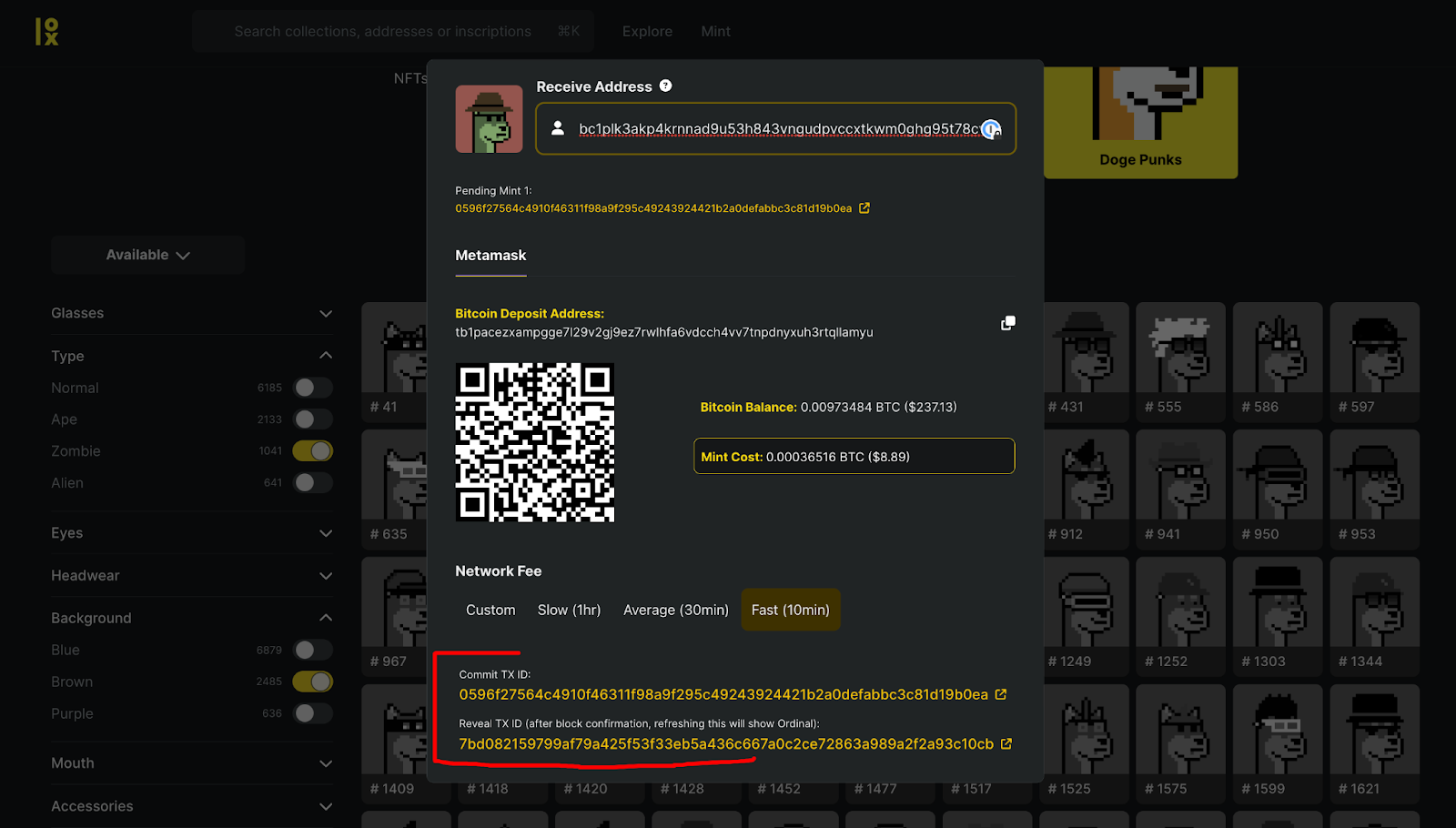
Task: Copy the Bitcoin Deposit Address with the copy icon
Action: click(1007, 323)
